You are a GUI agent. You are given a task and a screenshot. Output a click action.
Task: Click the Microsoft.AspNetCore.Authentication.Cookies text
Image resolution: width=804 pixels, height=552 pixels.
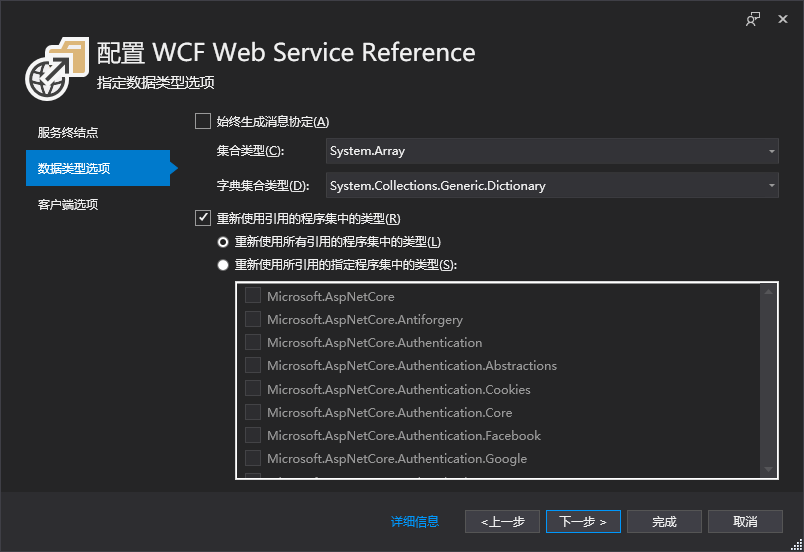click(x=399, y=390)
